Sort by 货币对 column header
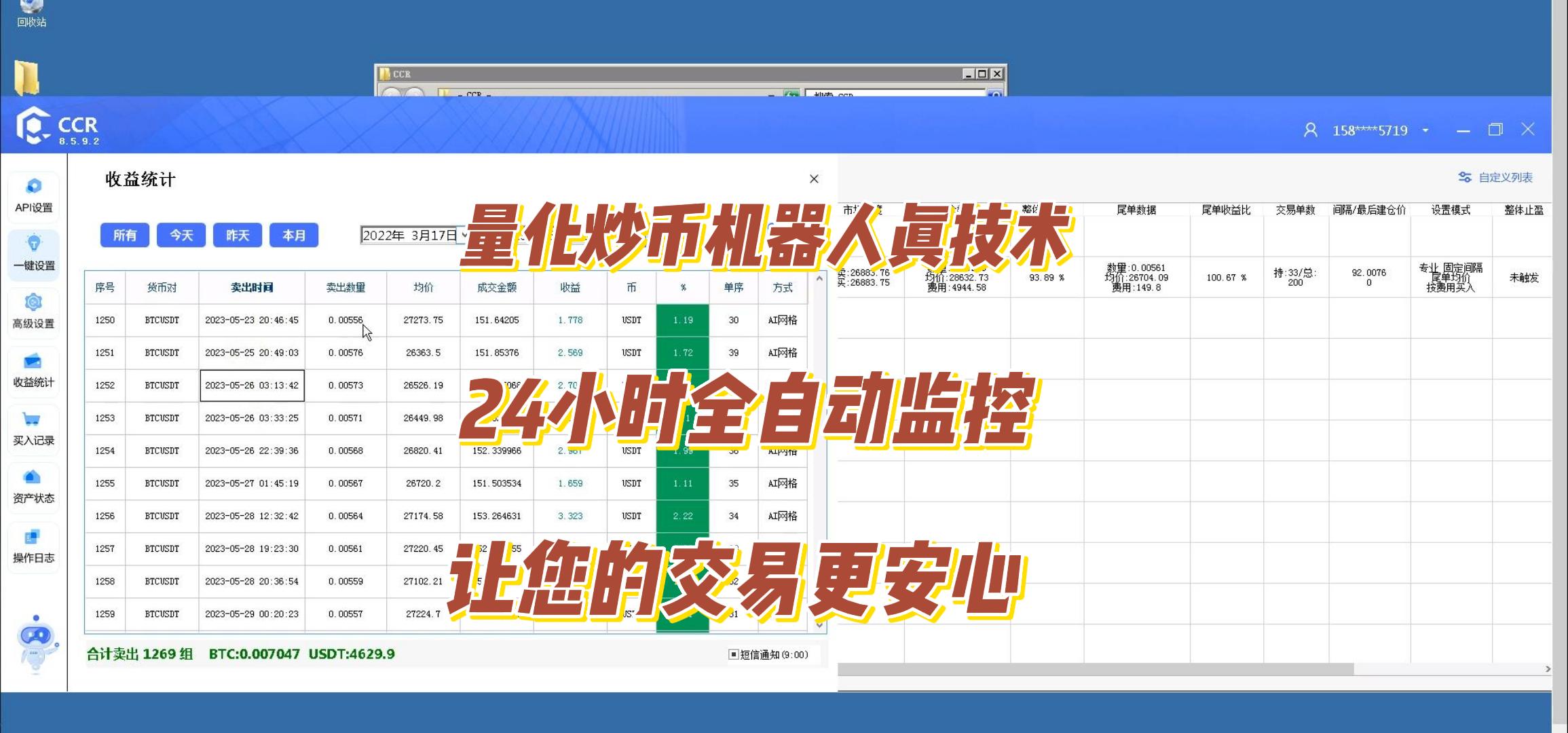Screen dimensions: 1568x733 tap(162, 288)
